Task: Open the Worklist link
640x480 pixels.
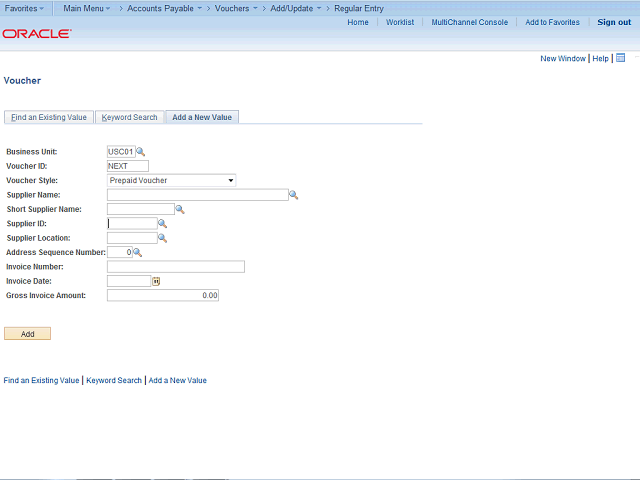Action: pos(400,22)
